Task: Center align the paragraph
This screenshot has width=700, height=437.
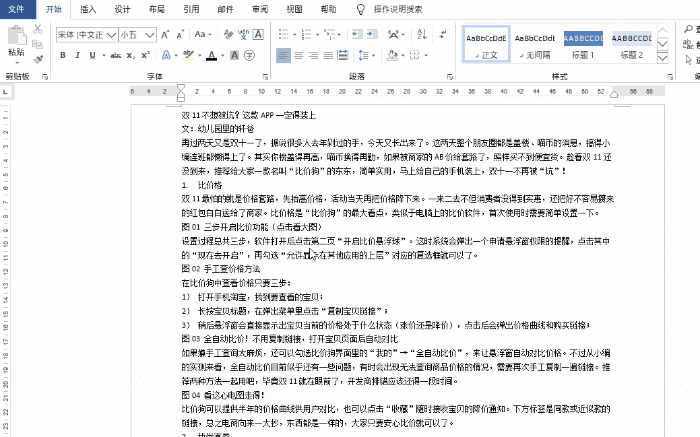Action: 298,55
